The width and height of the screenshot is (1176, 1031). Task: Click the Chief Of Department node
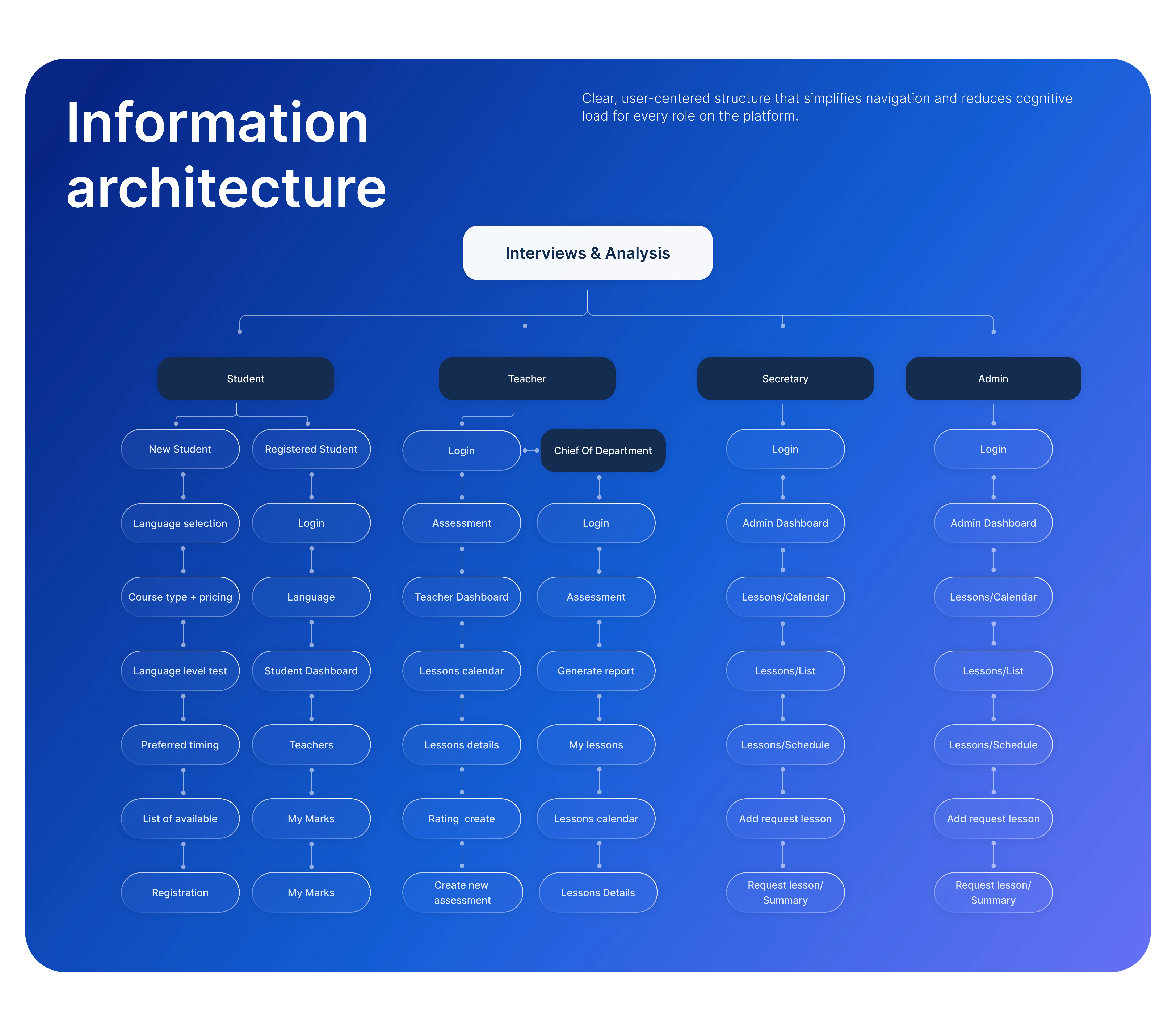(603, 450)
